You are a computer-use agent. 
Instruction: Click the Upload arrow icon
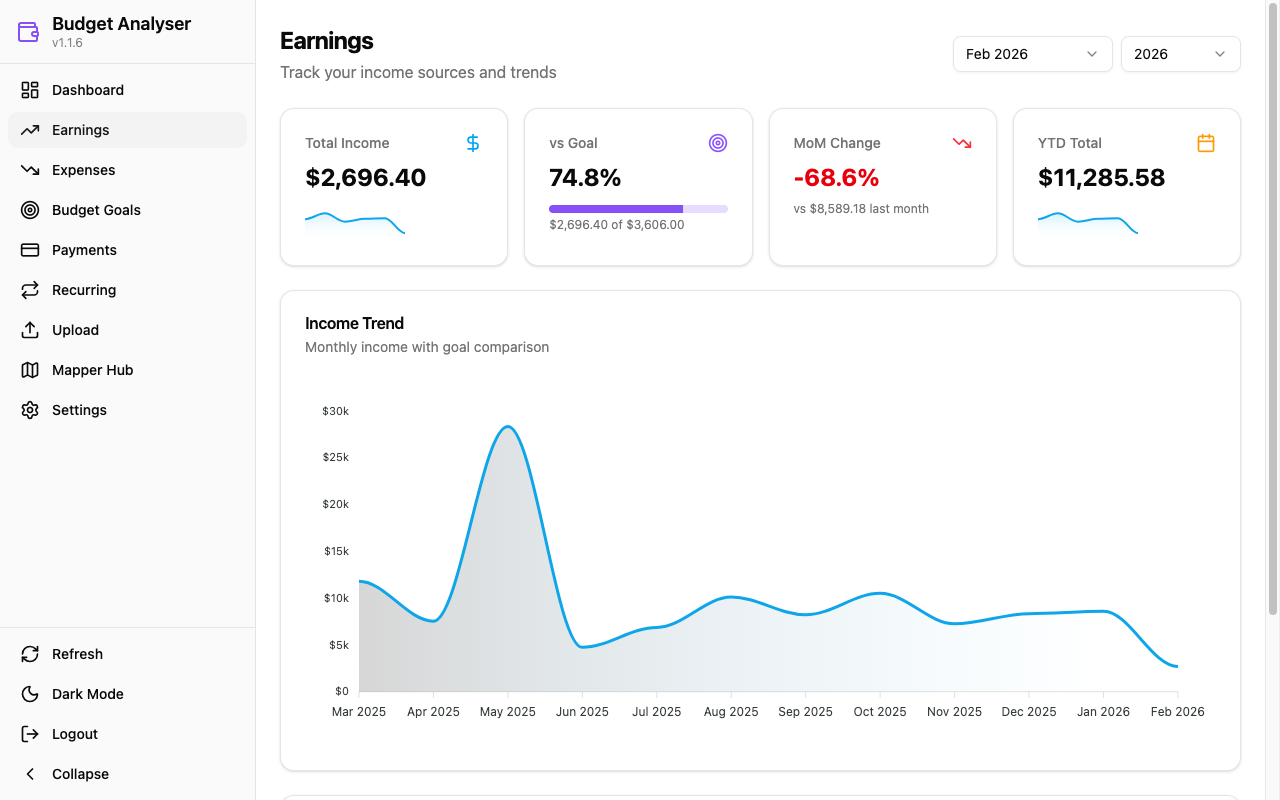[x=30, y=330]
